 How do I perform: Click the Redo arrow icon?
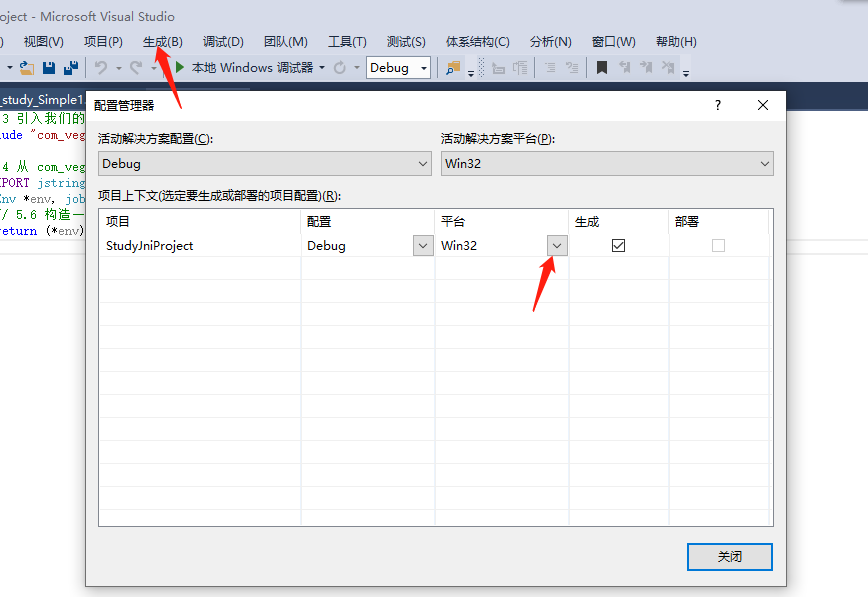point(136,68)
